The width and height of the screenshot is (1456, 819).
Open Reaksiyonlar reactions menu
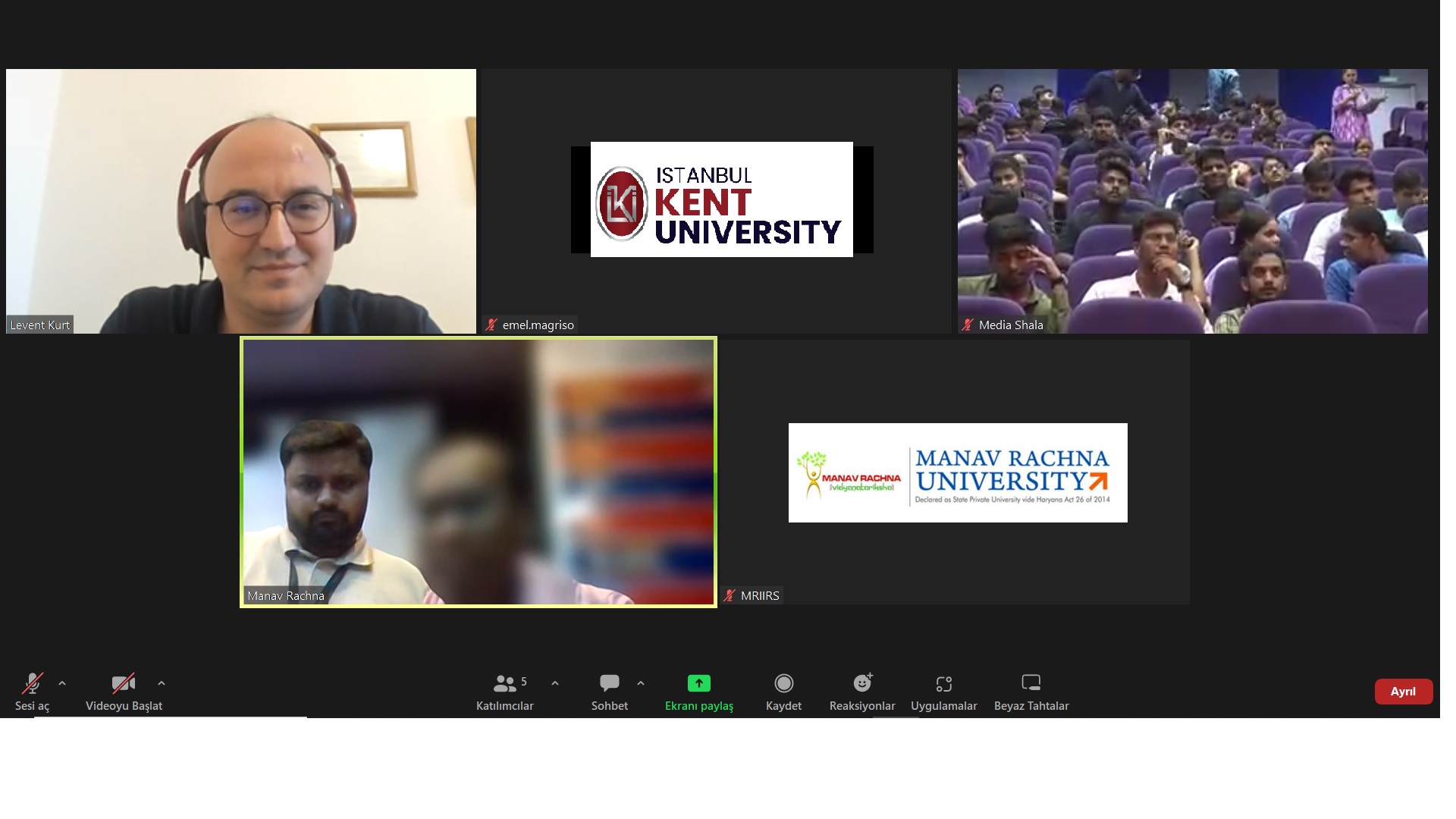[862, 683]
